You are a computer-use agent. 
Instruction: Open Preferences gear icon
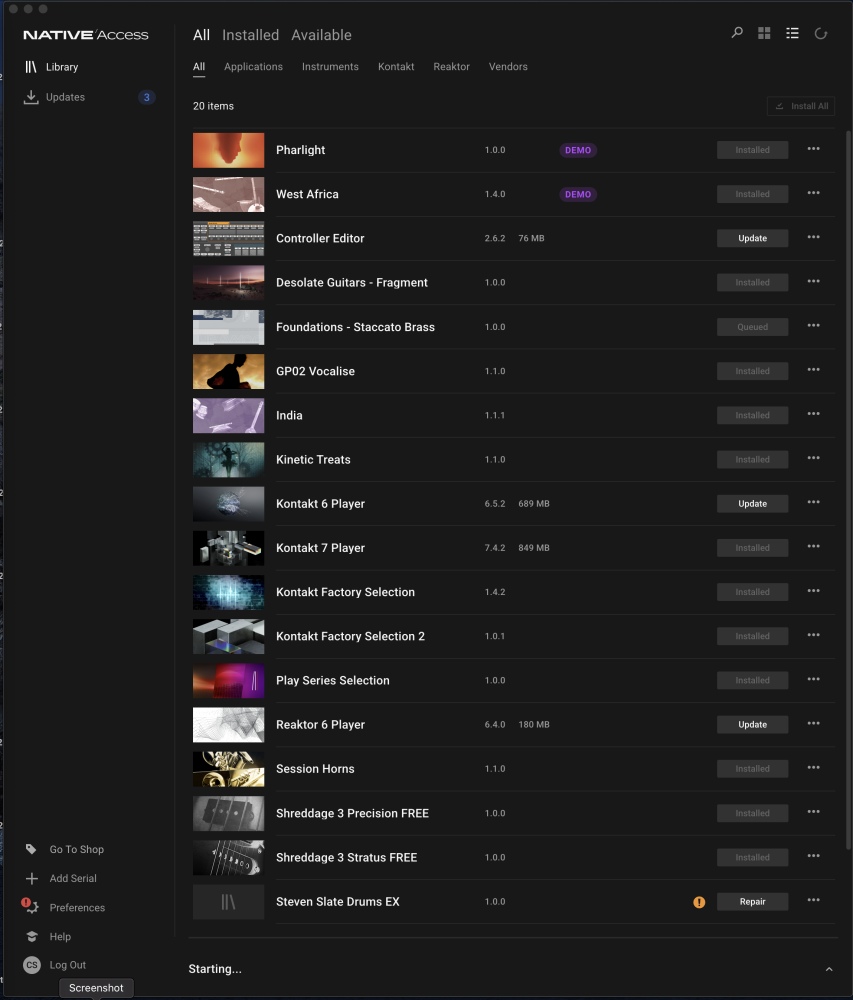point(31,906)
